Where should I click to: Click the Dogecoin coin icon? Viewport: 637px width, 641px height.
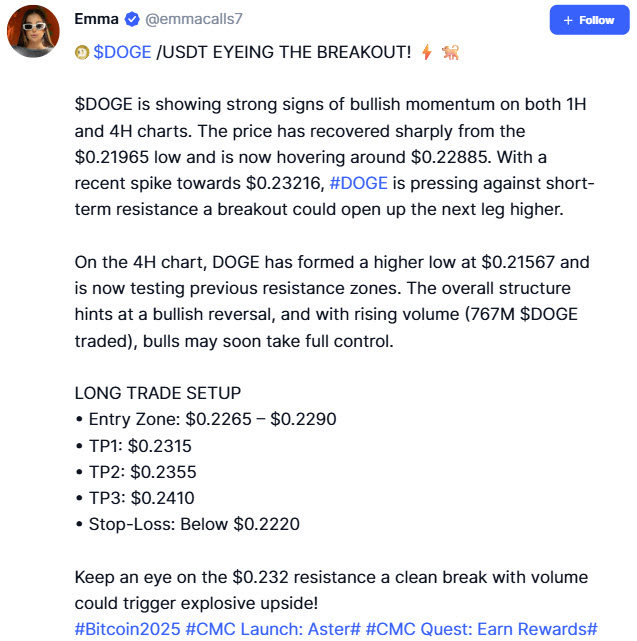(82, 53)
